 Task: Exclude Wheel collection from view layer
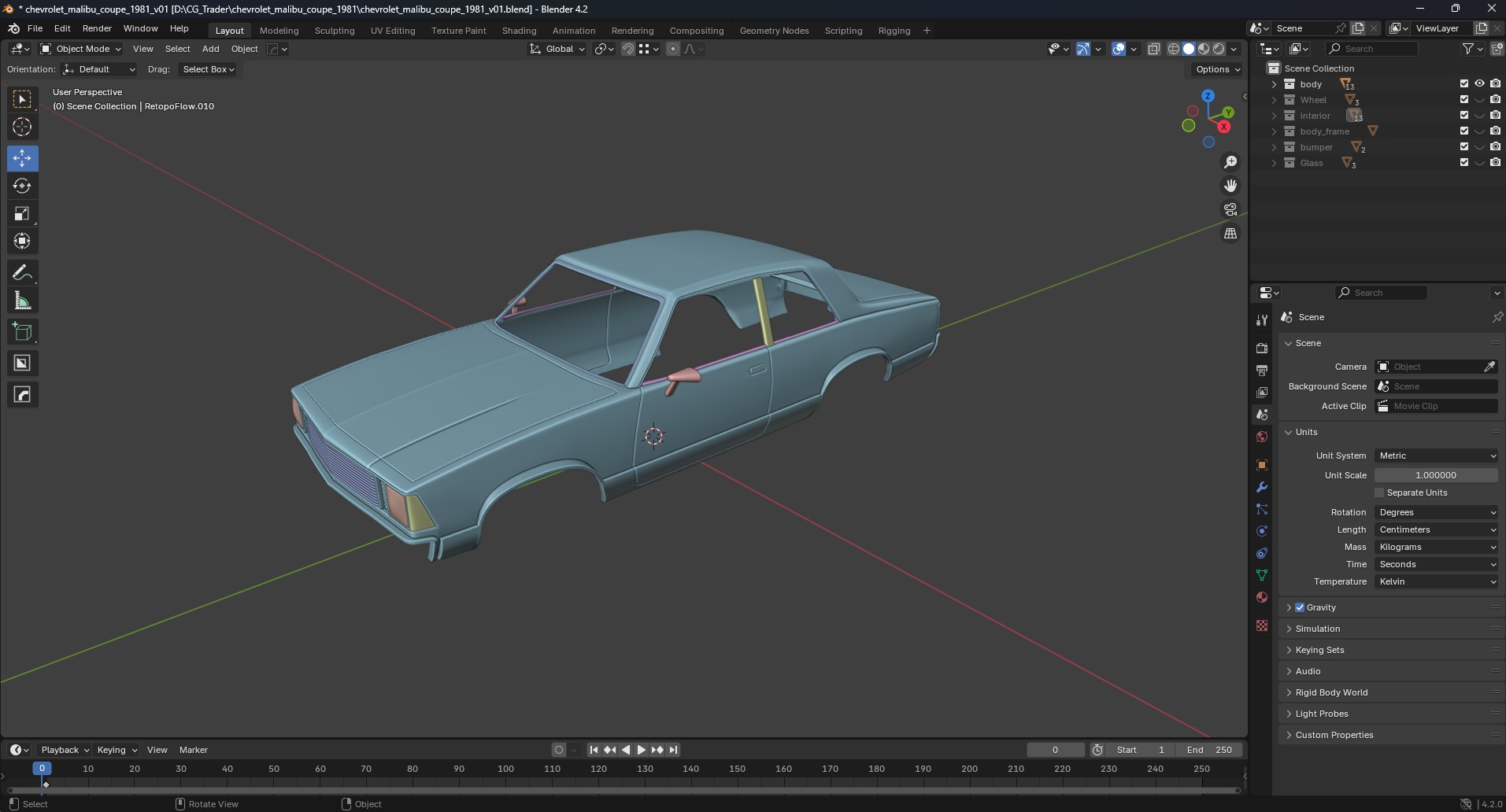point(1464,100)
